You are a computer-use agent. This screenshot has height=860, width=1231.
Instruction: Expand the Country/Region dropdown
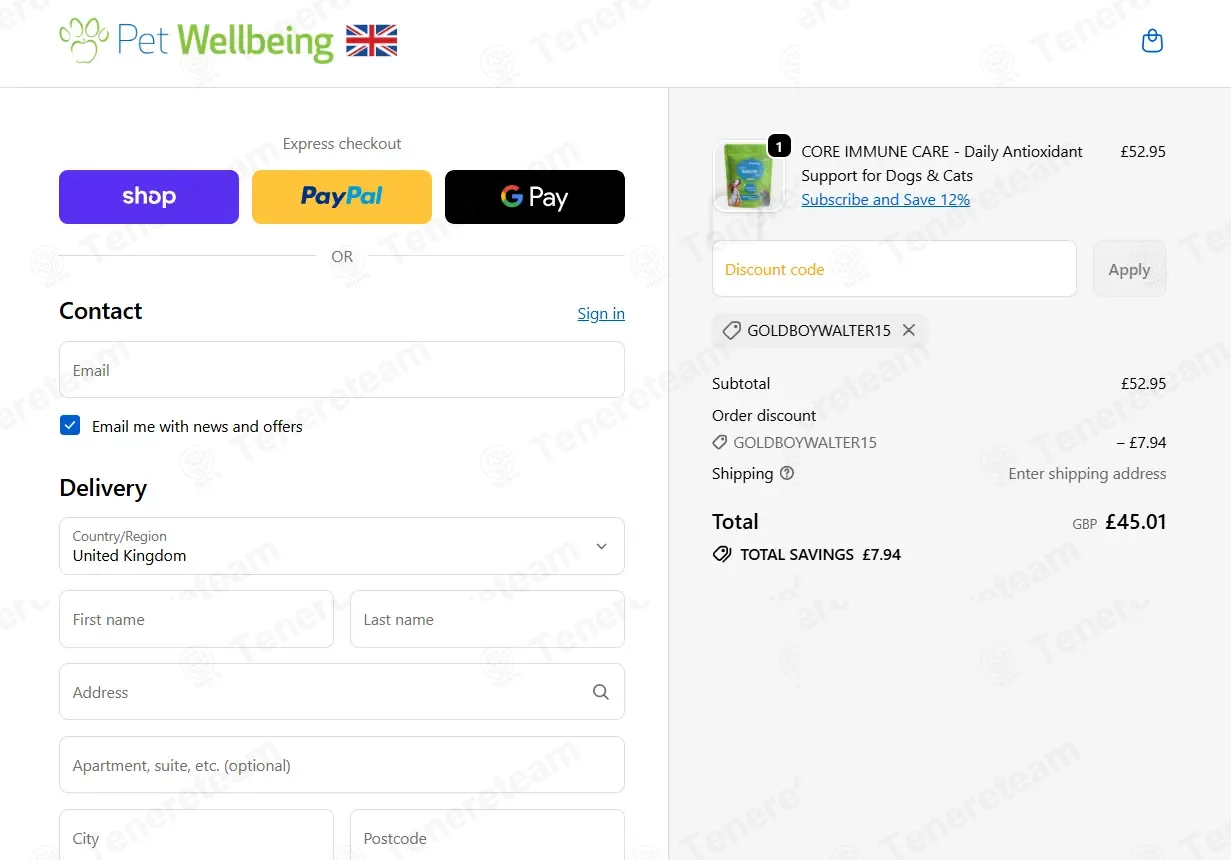tap(342, 546)
